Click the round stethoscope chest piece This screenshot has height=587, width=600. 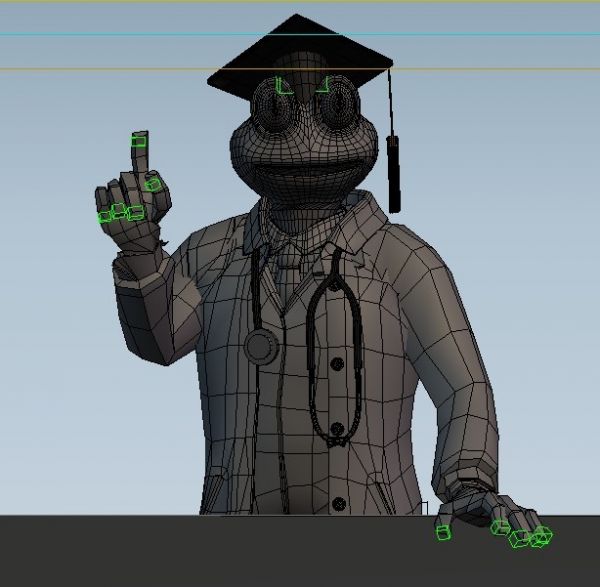click(x=262, y=347)
